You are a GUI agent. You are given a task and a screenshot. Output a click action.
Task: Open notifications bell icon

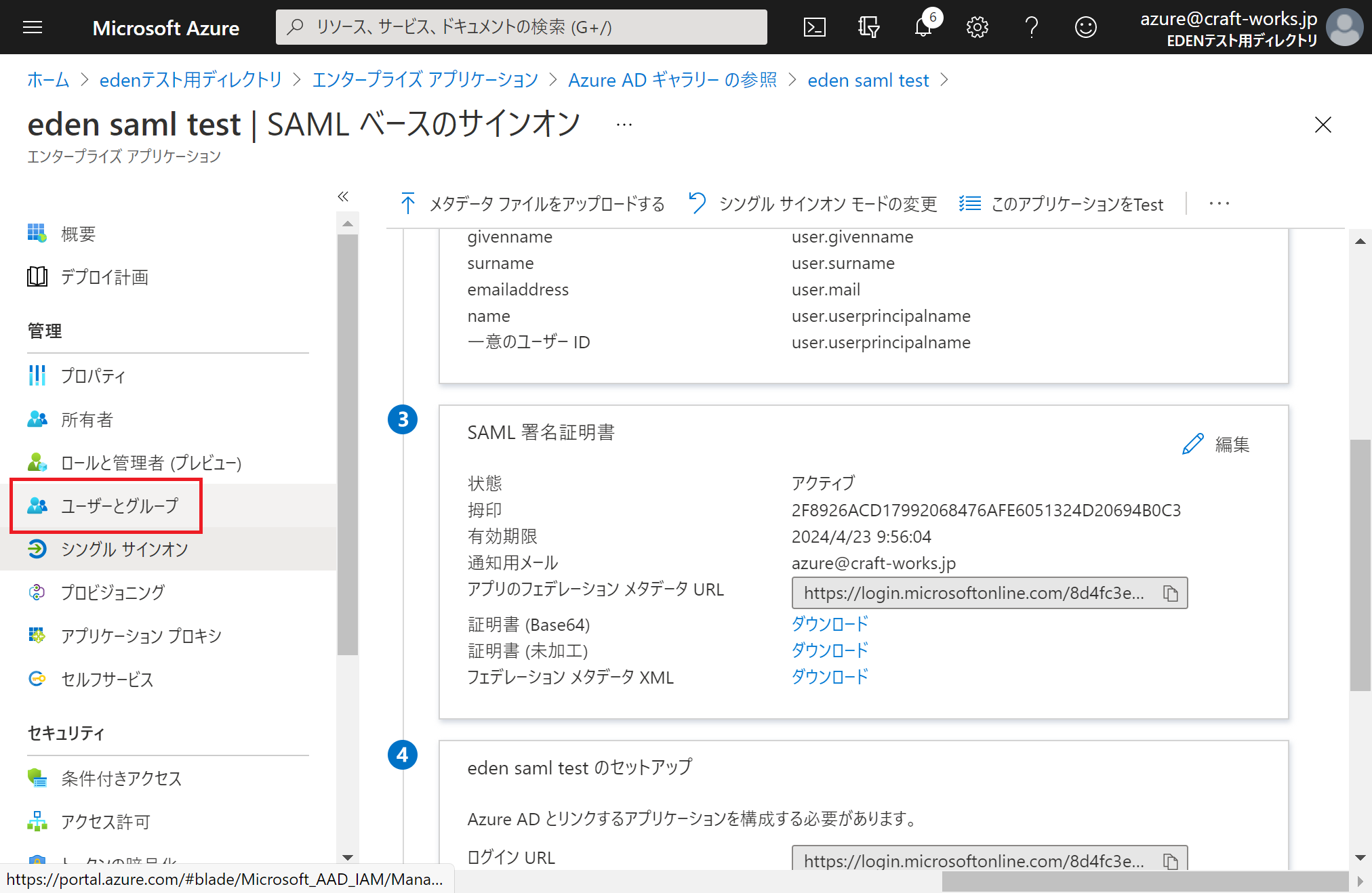click(x=923, y=27)
